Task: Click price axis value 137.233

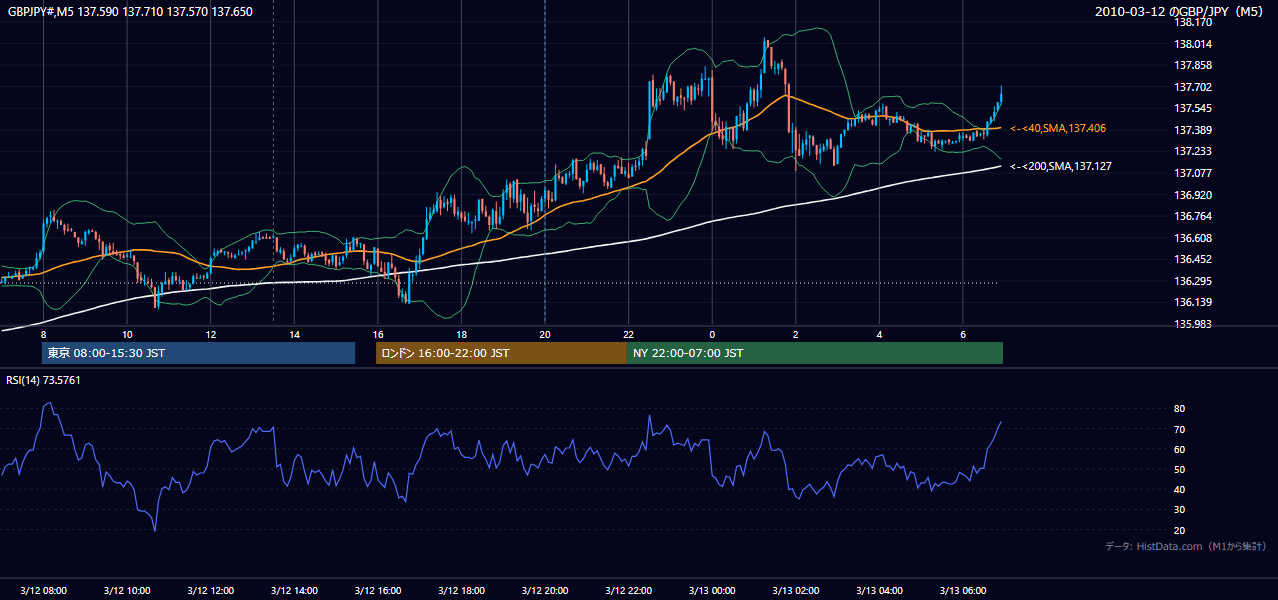Action: tap(1192, 151)
